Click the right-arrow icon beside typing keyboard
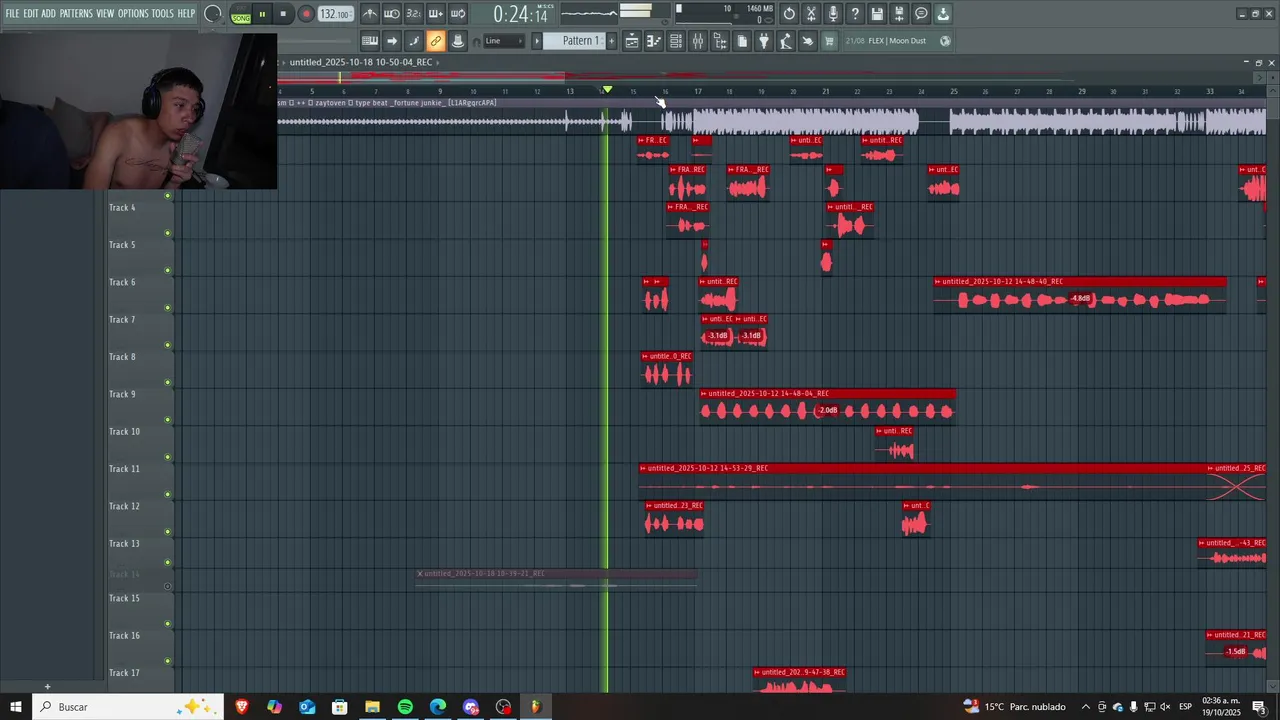1280x720 pixels. (x=392, y=41)
